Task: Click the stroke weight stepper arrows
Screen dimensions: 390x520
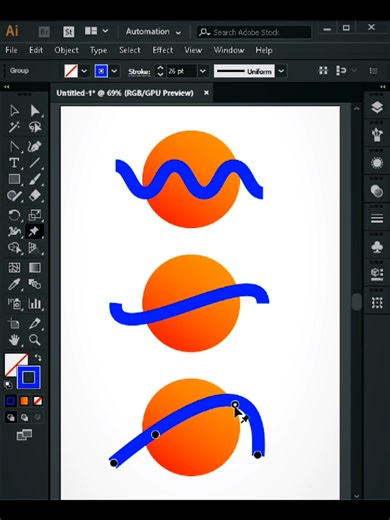Action: (x=160, y=71)
